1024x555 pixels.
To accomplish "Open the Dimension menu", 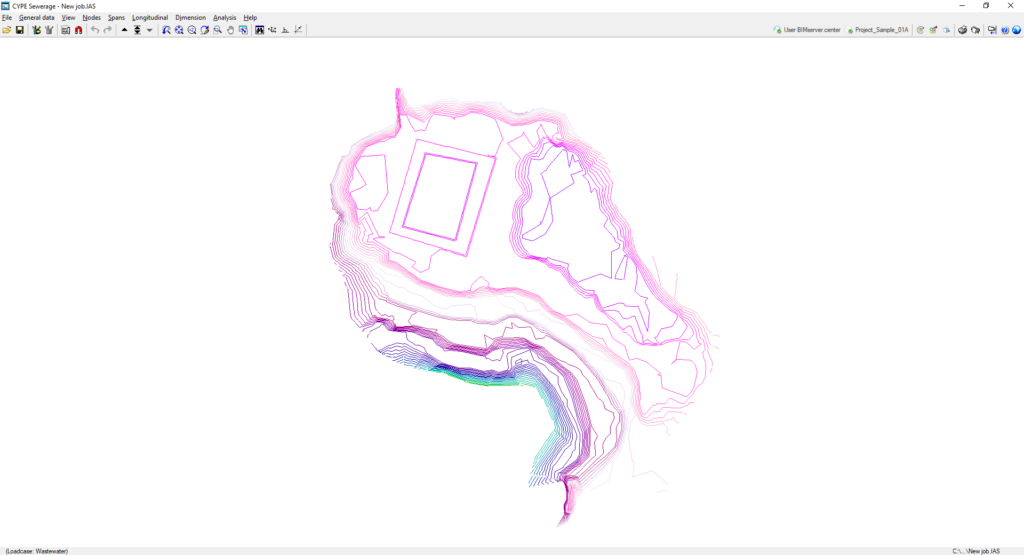I will pyautogui.click(x=190, y=18).
